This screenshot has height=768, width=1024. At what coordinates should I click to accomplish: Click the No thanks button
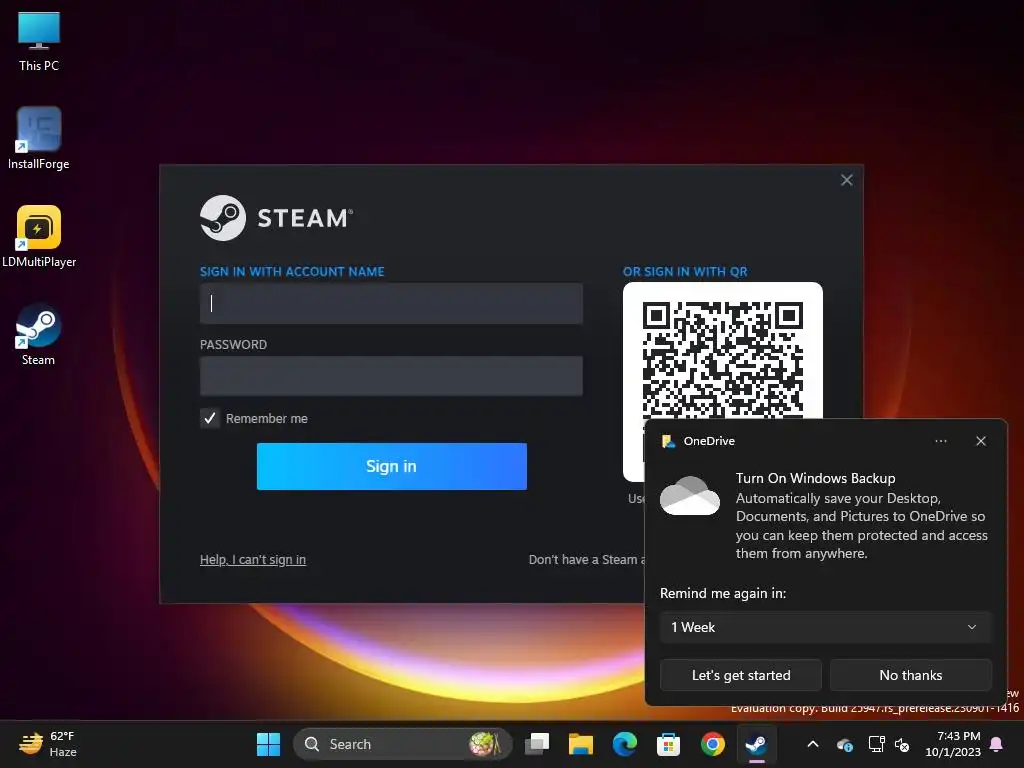point(910,675)
